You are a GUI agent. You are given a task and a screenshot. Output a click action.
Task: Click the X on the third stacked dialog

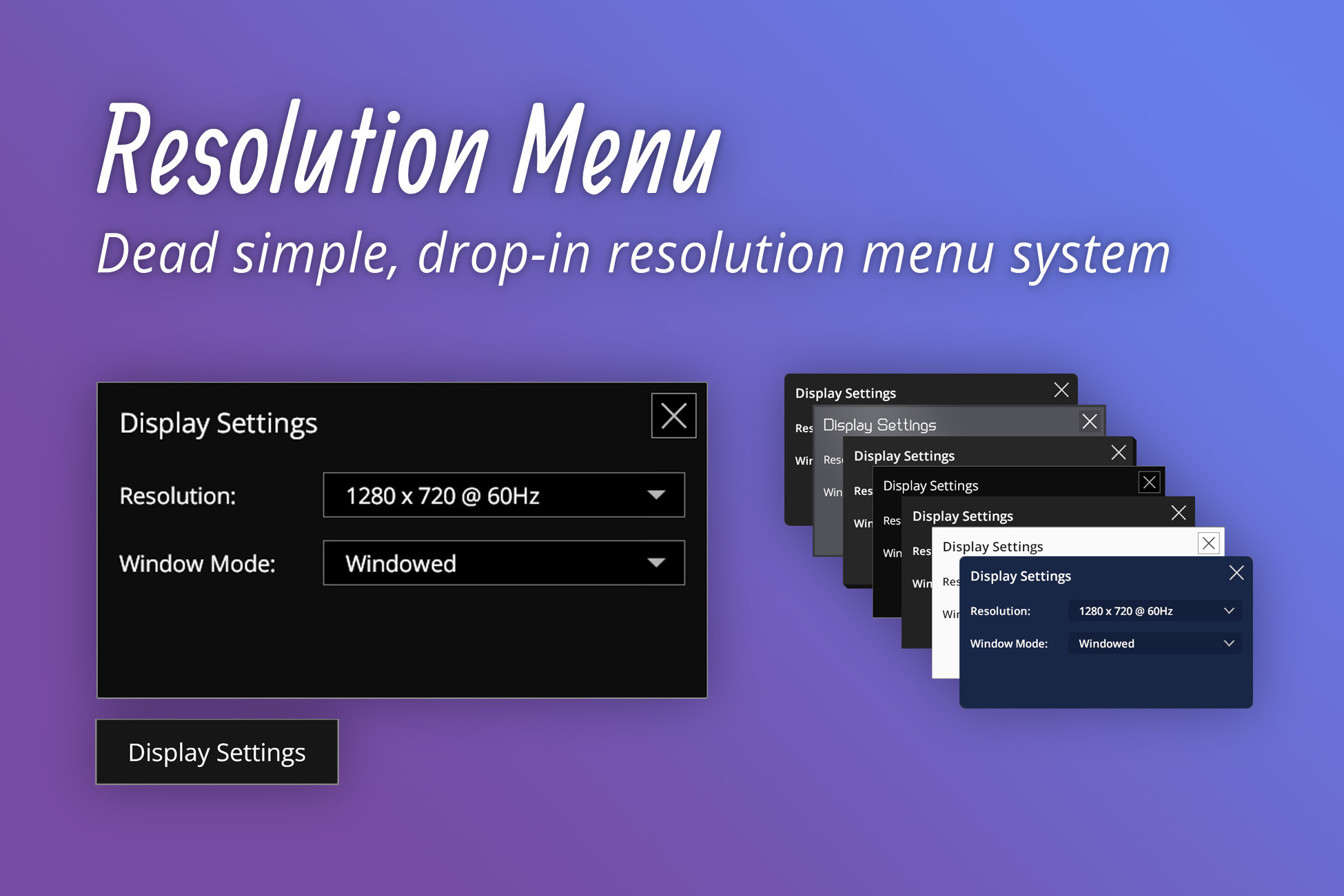[1119, 452]
